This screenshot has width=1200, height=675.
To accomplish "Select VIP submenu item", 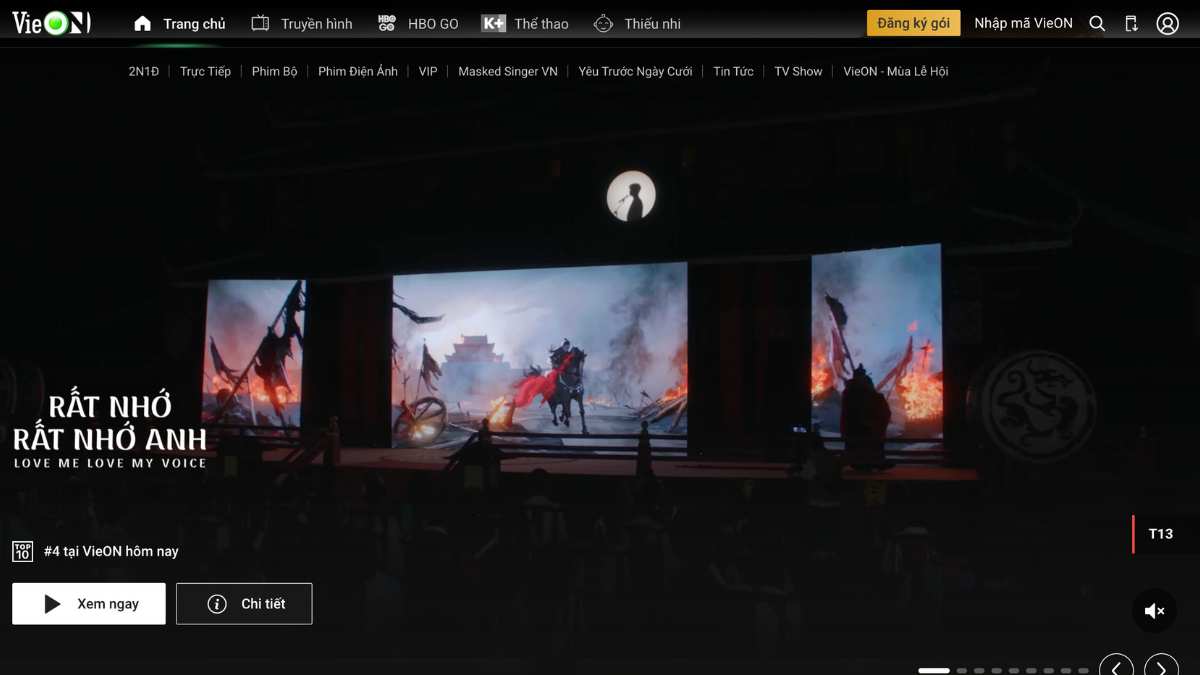I will [x=428, y=71].
